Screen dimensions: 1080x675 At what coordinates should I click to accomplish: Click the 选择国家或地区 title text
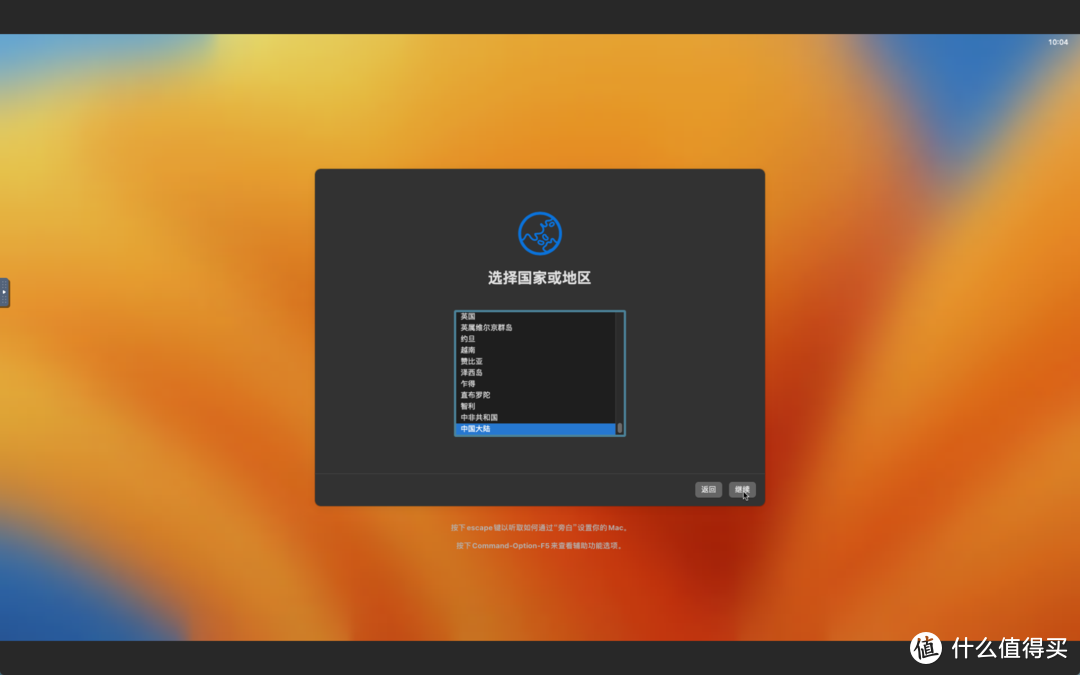(540, 277)
